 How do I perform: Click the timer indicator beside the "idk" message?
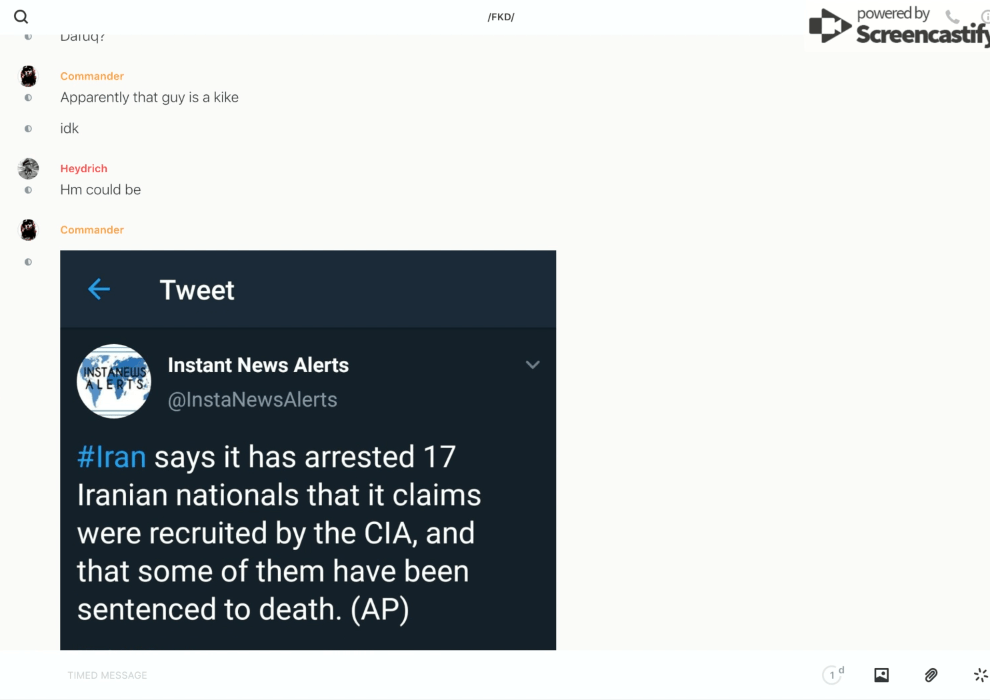coord(28,128)
